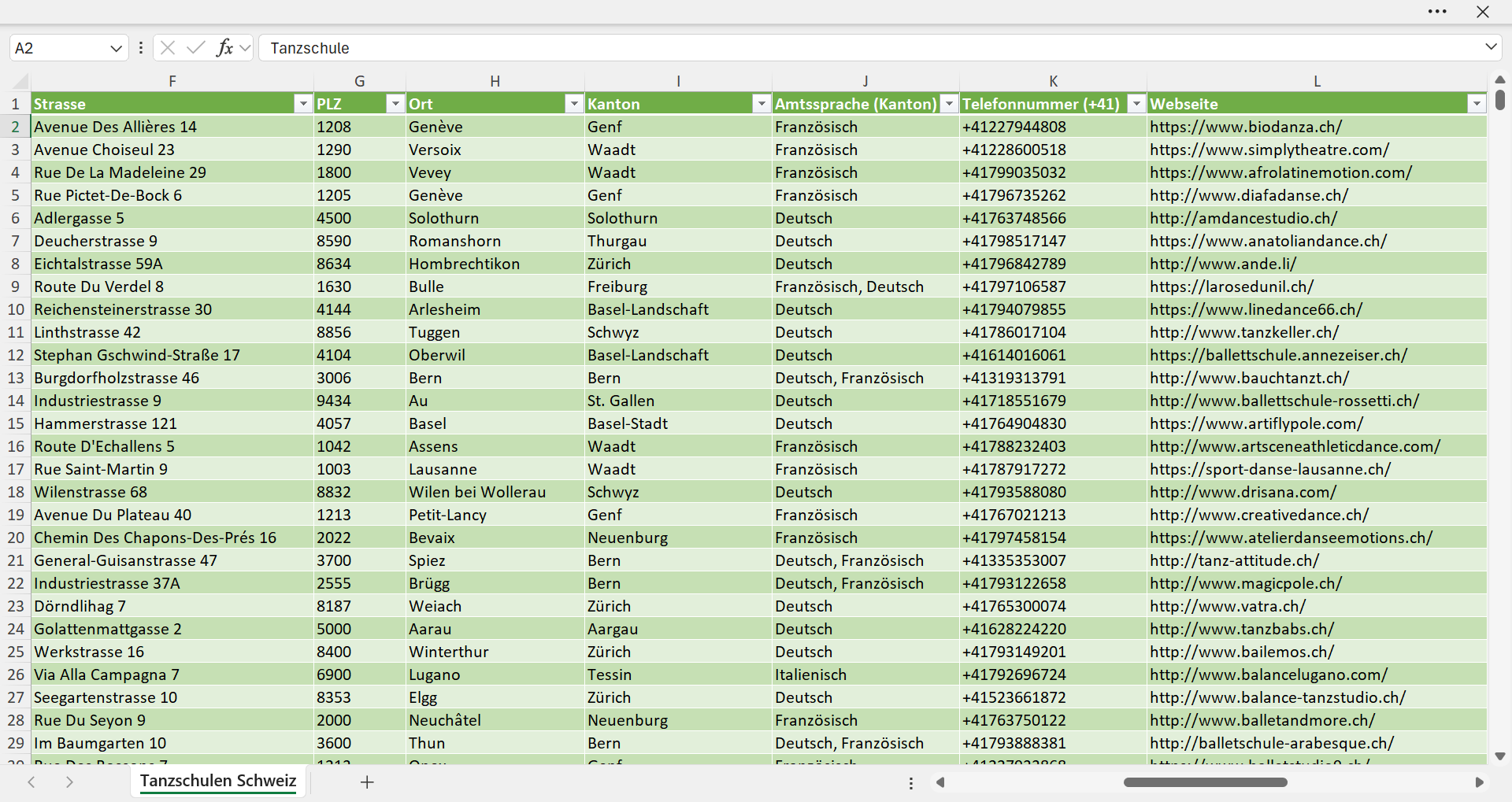The image size is (1512, 802).
Task: Select PLZ cell 6900
Action: pos(360,674)
